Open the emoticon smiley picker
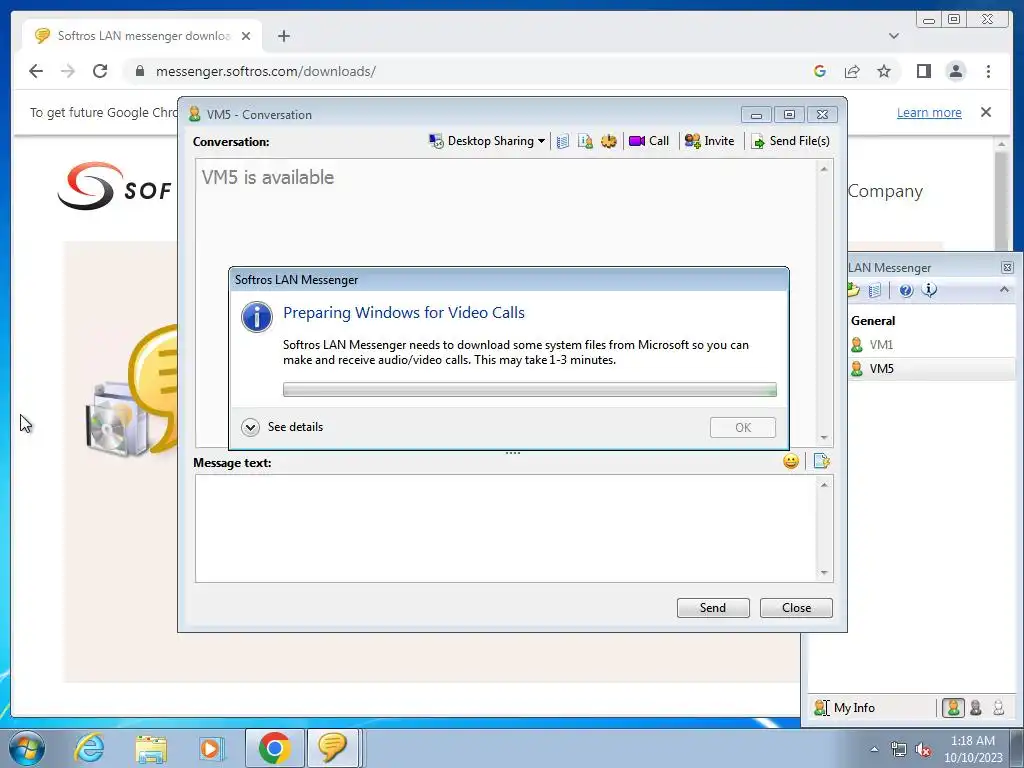The width and height of the screenshot is (1024, 768). pos(791,462)
